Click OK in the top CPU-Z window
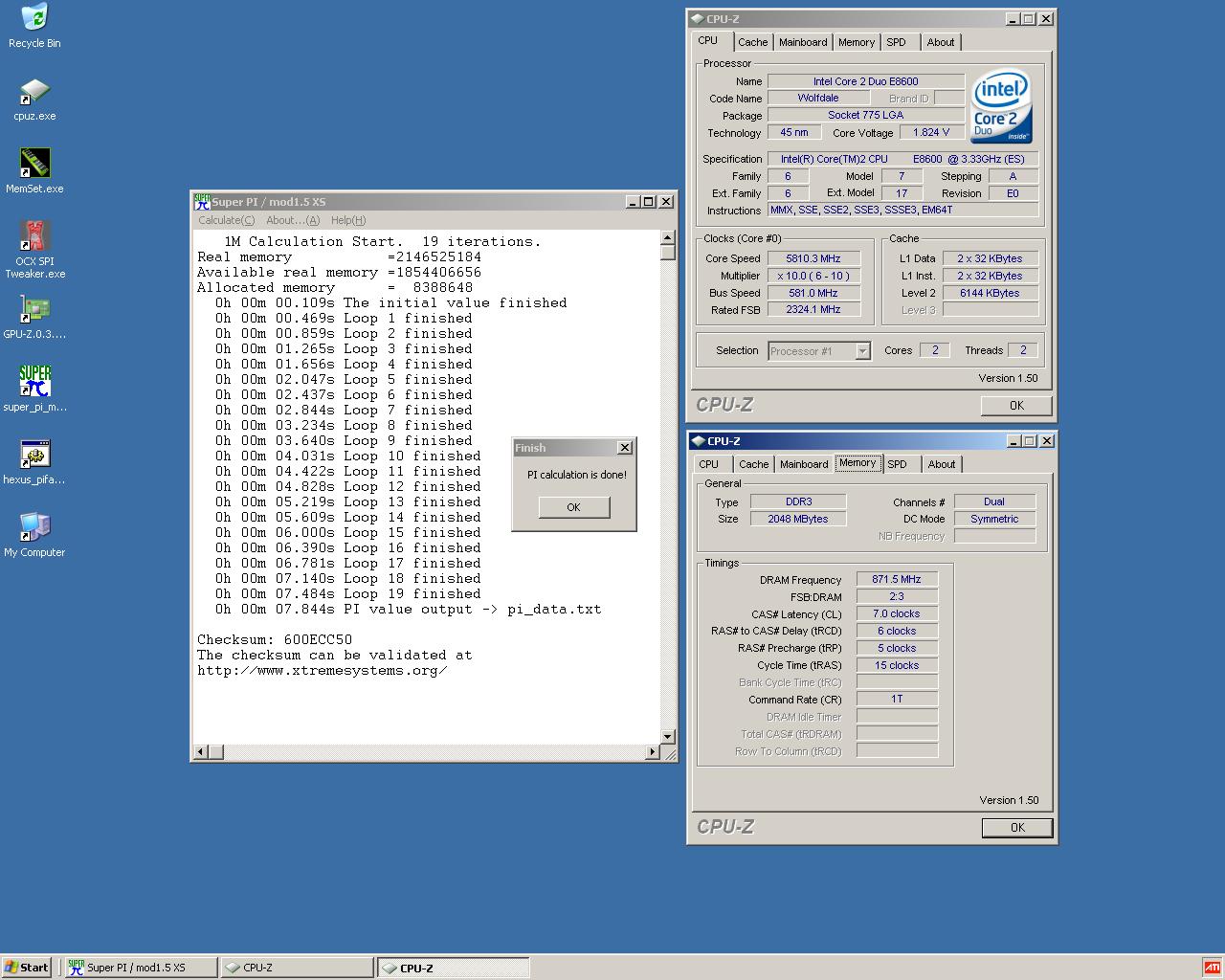 click(1016, 406)
